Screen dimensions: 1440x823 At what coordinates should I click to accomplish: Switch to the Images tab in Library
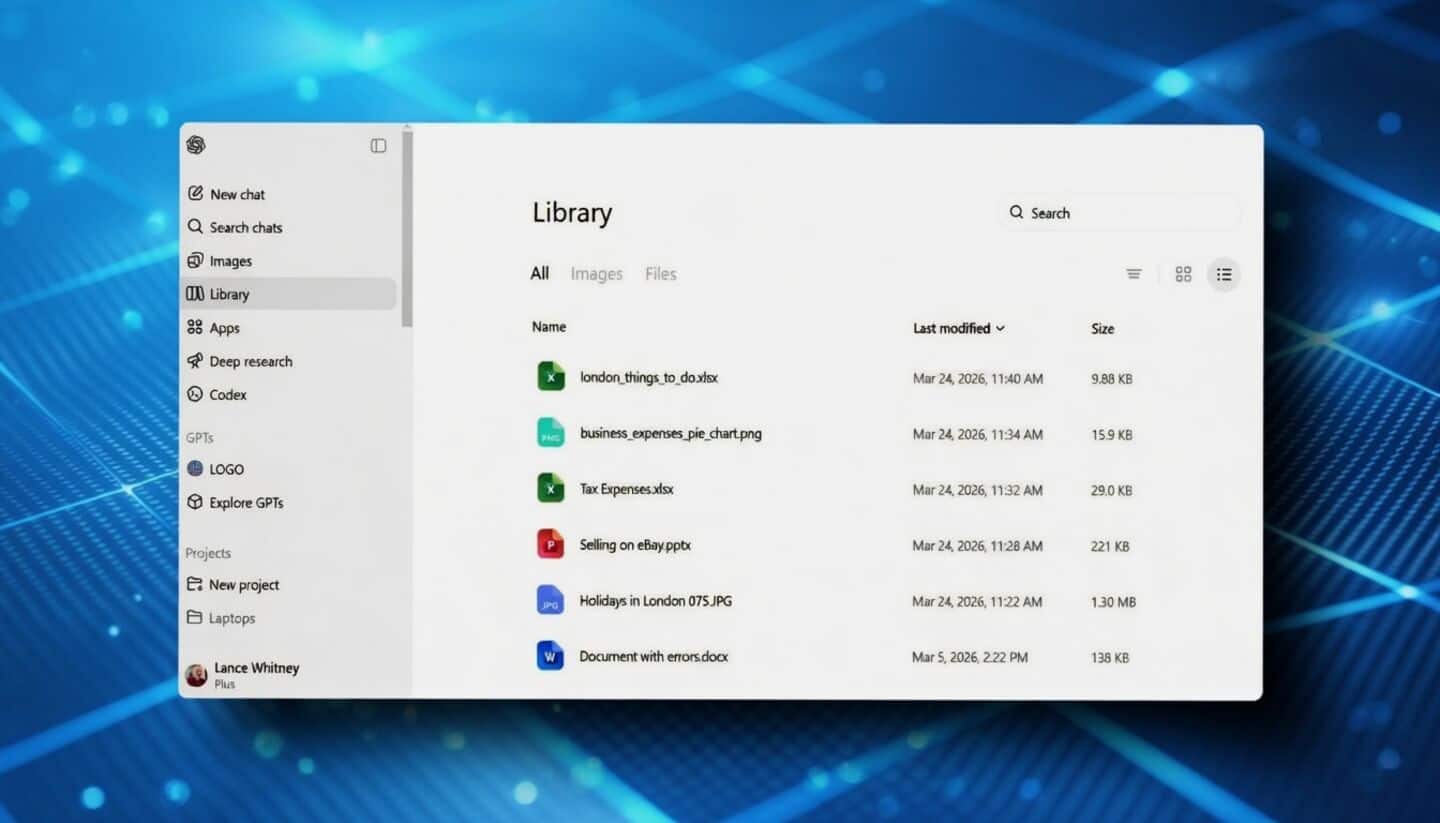pyautogui.click(x=596, y=274)
